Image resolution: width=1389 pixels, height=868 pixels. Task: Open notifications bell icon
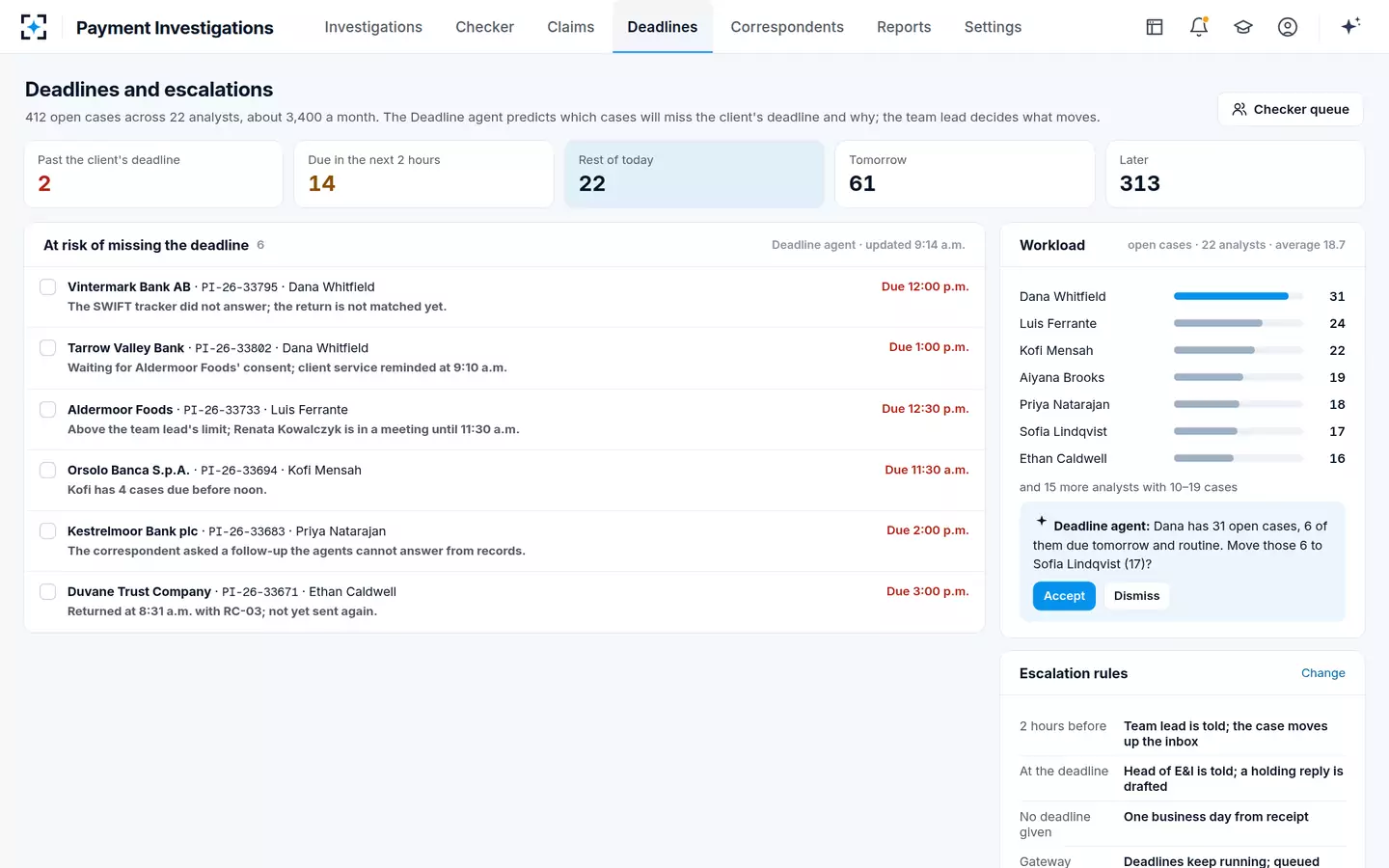pos(1199,27)
